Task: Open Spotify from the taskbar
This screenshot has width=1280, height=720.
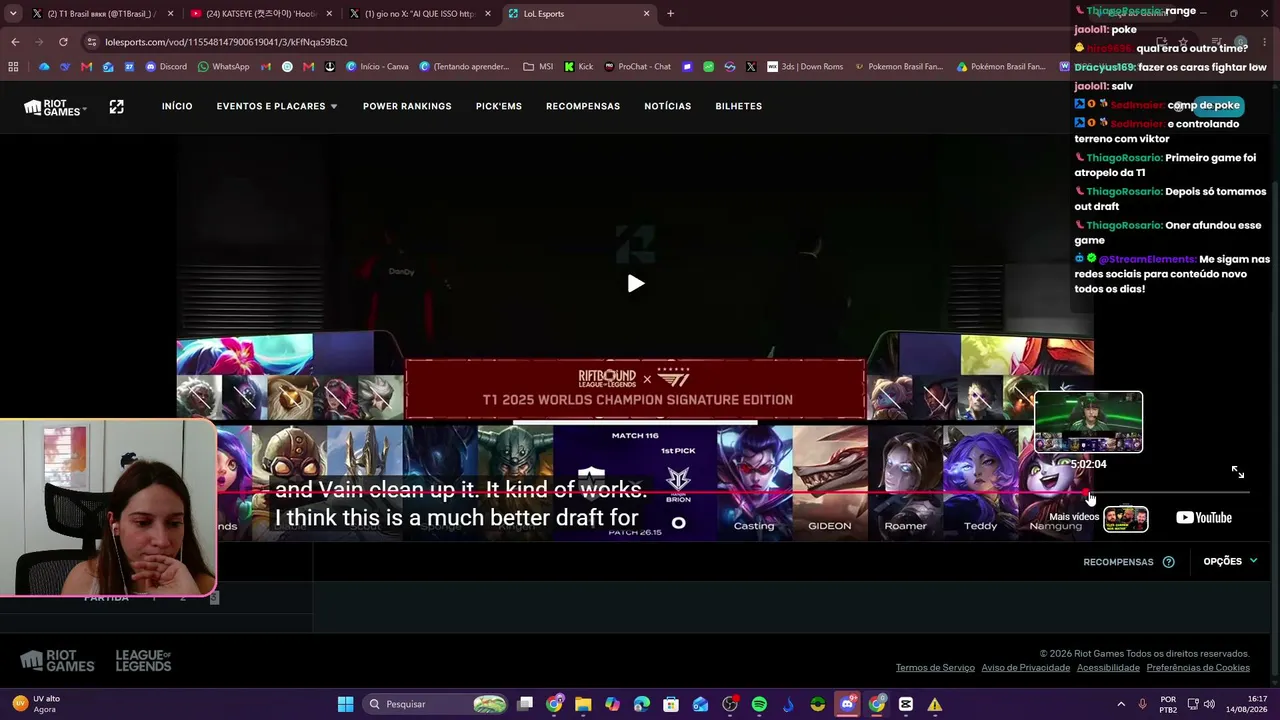Action: point(759,704)
